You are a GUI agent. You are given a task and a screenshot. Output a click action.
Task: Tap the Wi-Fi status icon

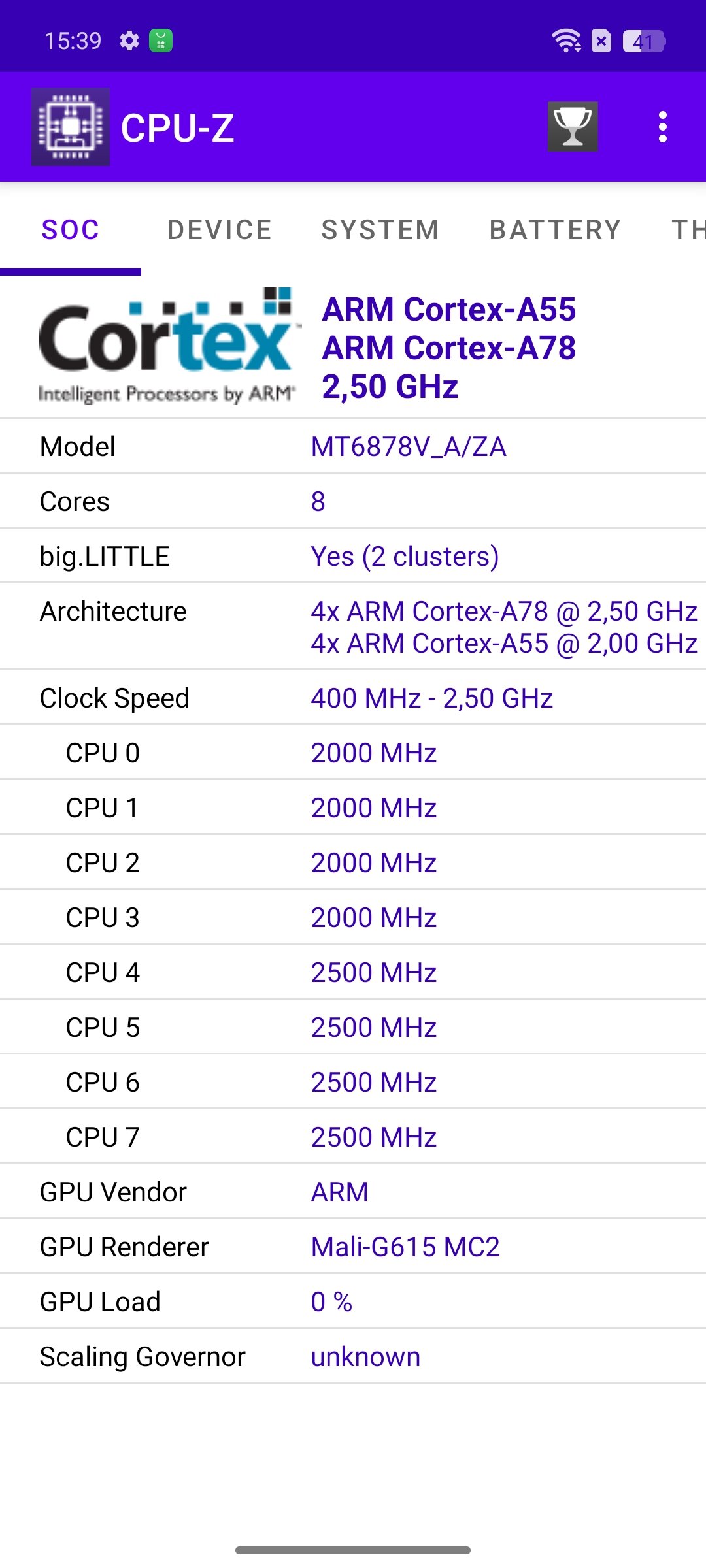click(566, 41)
